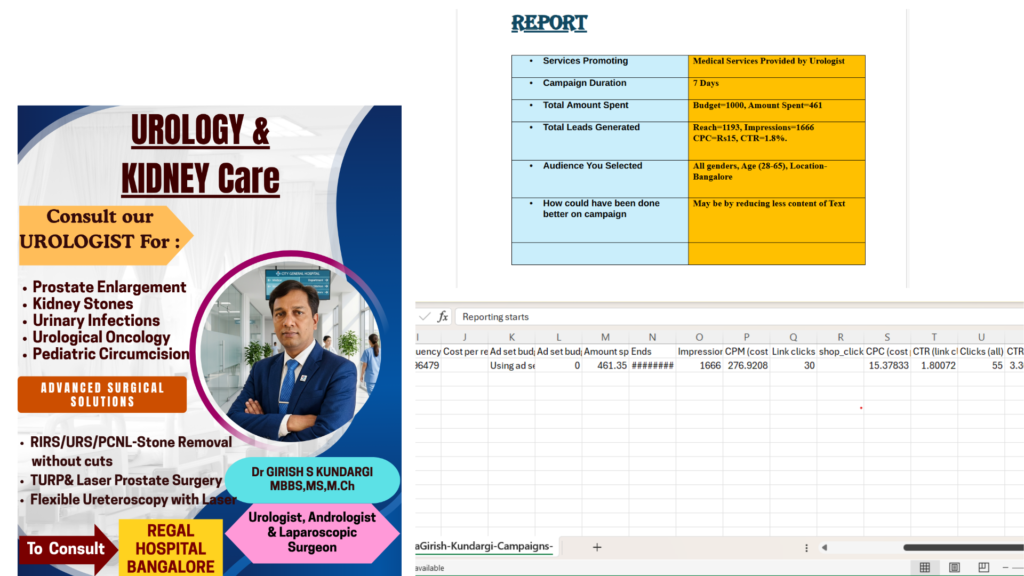Click the shop_click header cell
This screenshot has width=1024, height=576.
(x=840, y=351)
